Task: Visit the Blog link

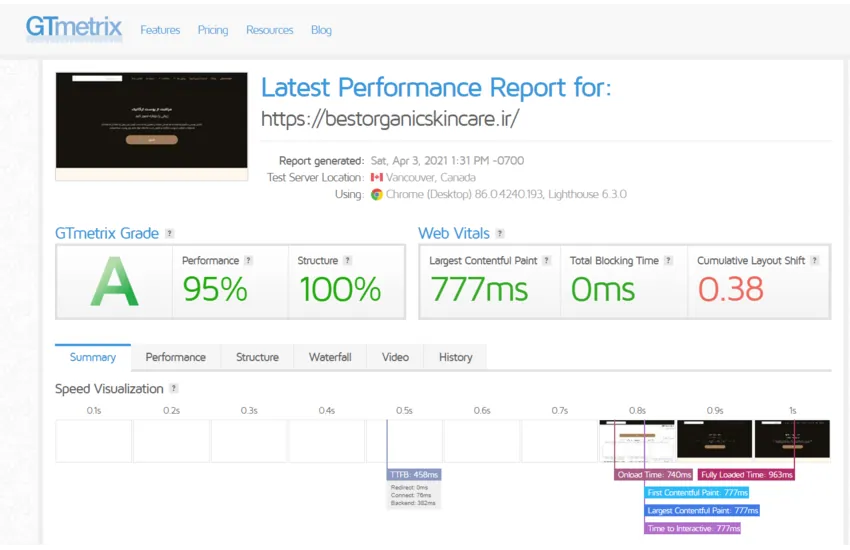Action: [321, 30]
